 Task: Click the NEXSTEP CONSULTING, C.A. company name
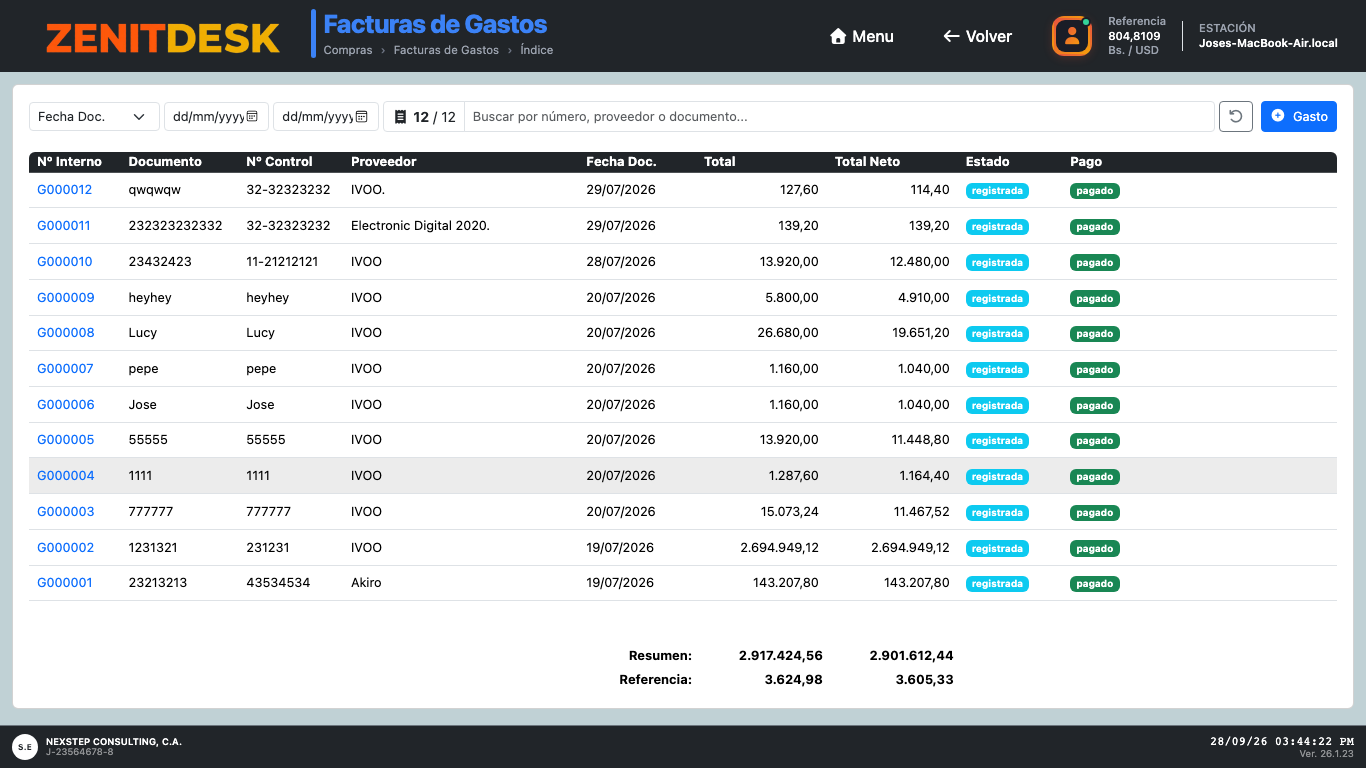point(114,742)
